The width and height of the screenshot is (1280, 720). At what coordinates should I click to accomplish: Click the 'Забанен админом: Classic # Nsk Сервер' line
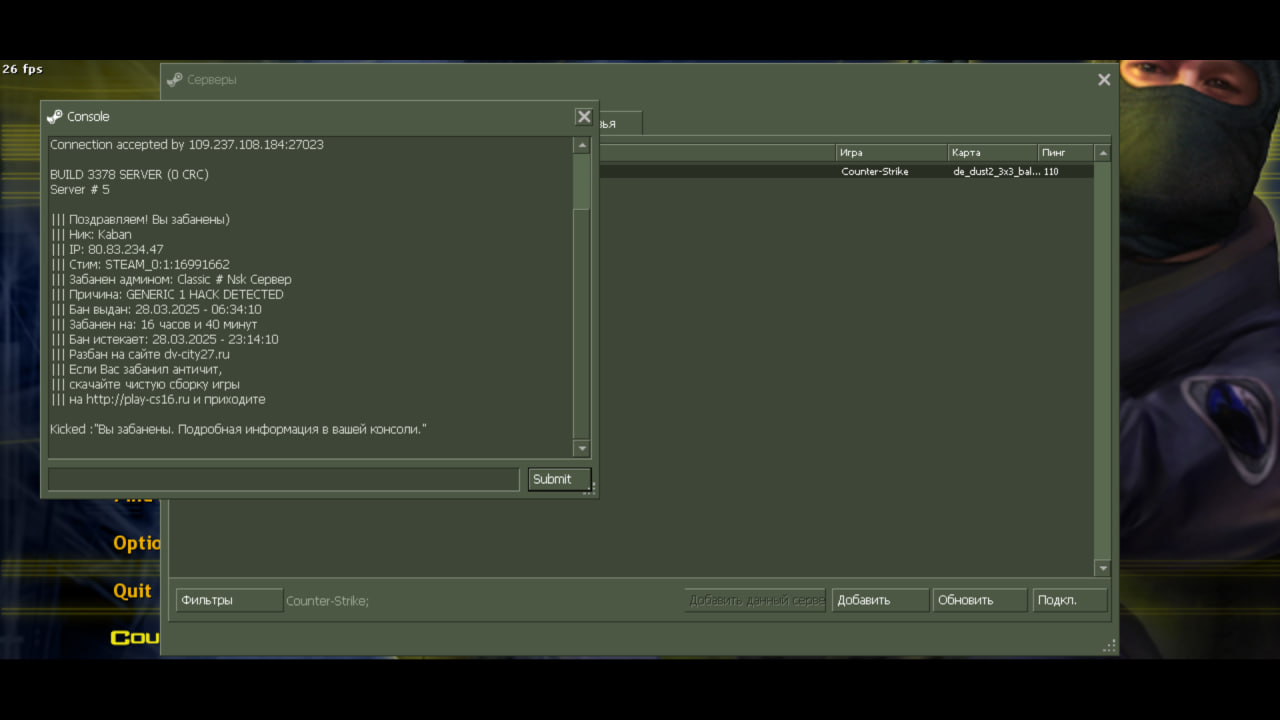(171, 280)
